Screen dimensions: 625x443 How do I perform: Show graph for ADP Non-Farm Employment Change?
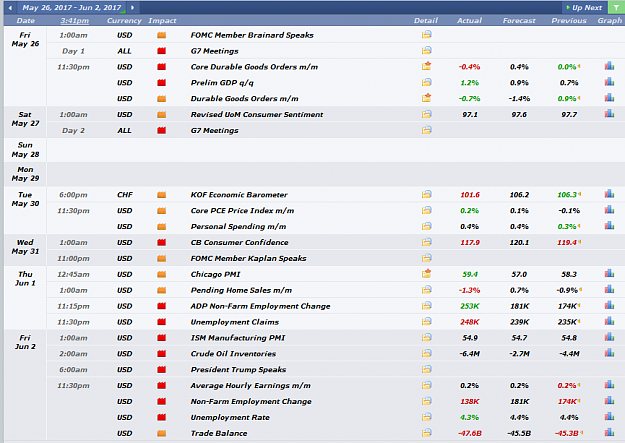pyautogui.click(x=609, y=306)
